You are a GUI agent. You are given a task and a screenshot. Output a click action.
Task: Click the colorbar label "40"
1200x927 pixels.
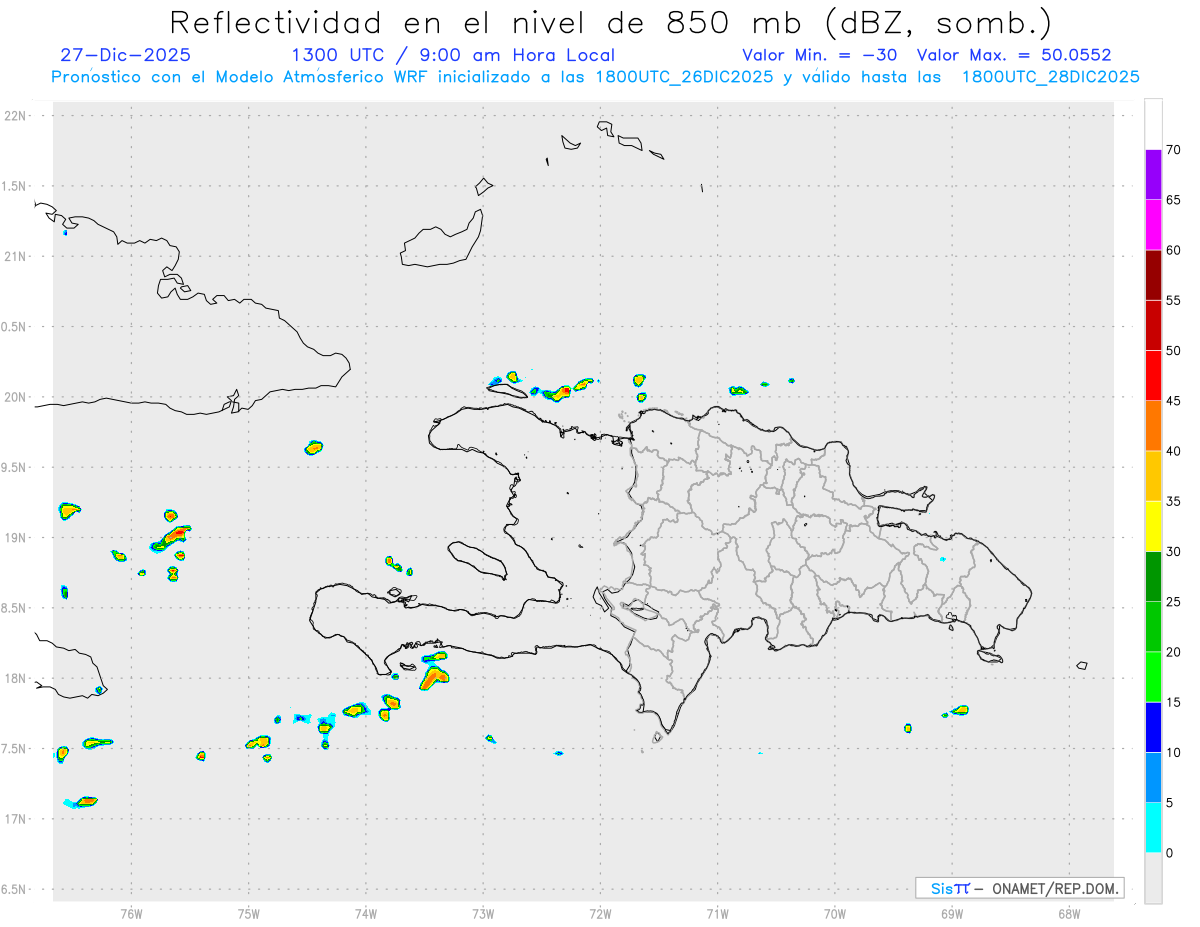[x=1174, y=451]
